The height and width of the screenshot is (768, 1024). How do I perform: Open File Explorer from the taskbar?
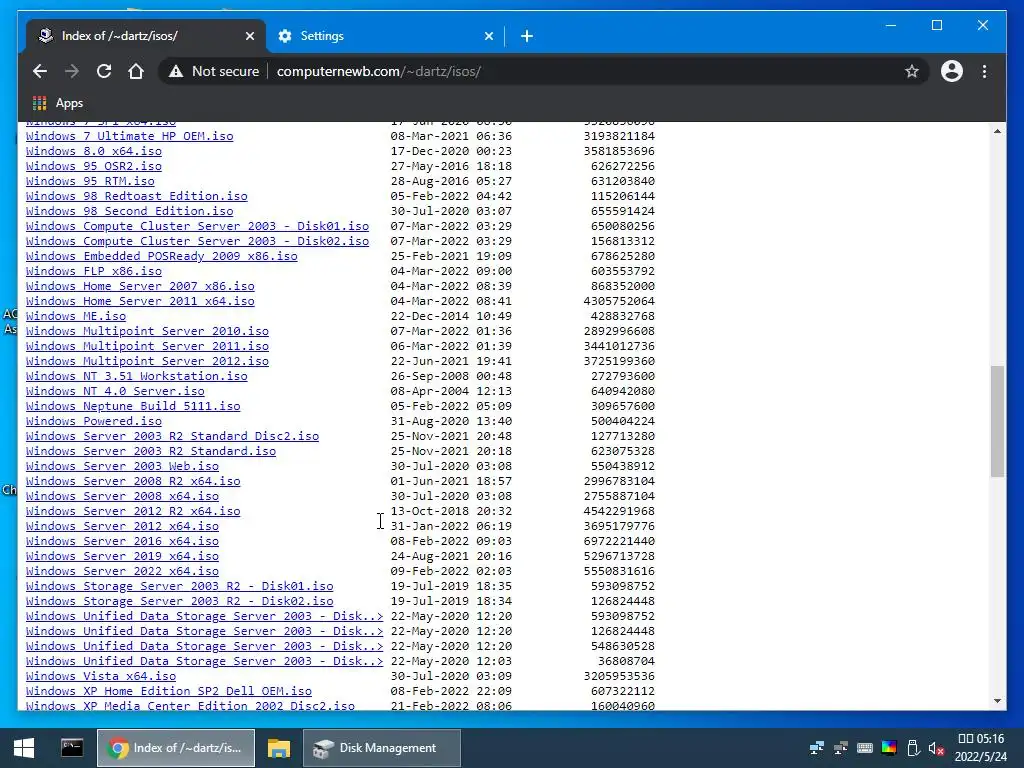[x=279, y=748]
